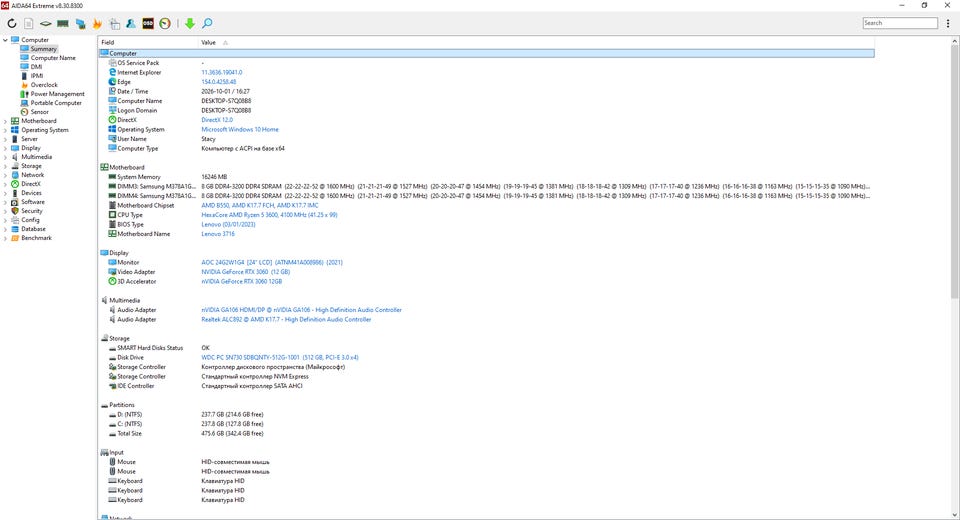This screenshot has width=960, height=520.
Task: Open Power Management in the tree
Action: pos(58,94)
